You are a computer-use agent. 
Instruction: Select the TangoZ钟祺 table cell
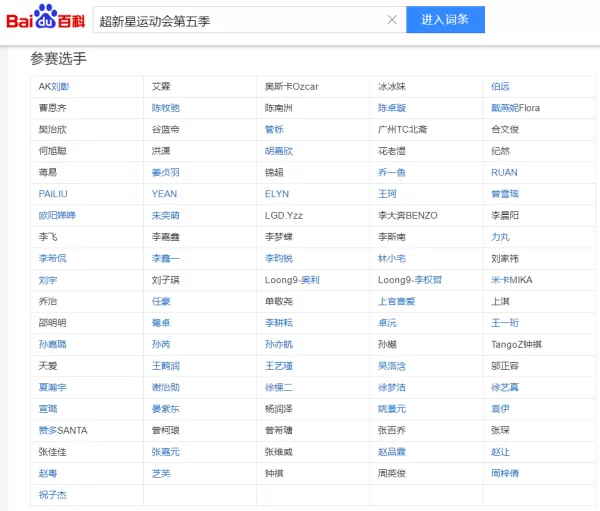point(539,344)
